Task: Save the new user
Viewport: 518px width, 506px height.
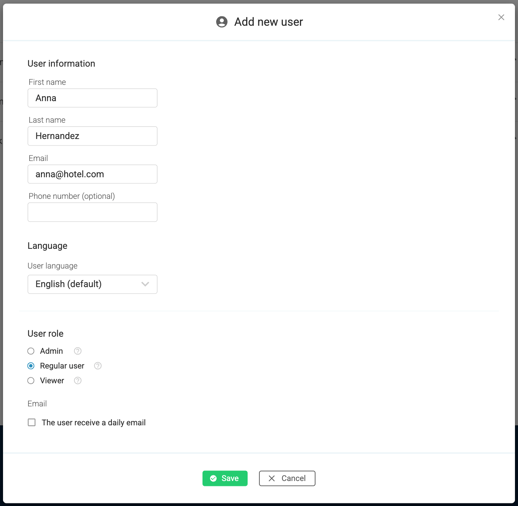Action: pos(225,478)
